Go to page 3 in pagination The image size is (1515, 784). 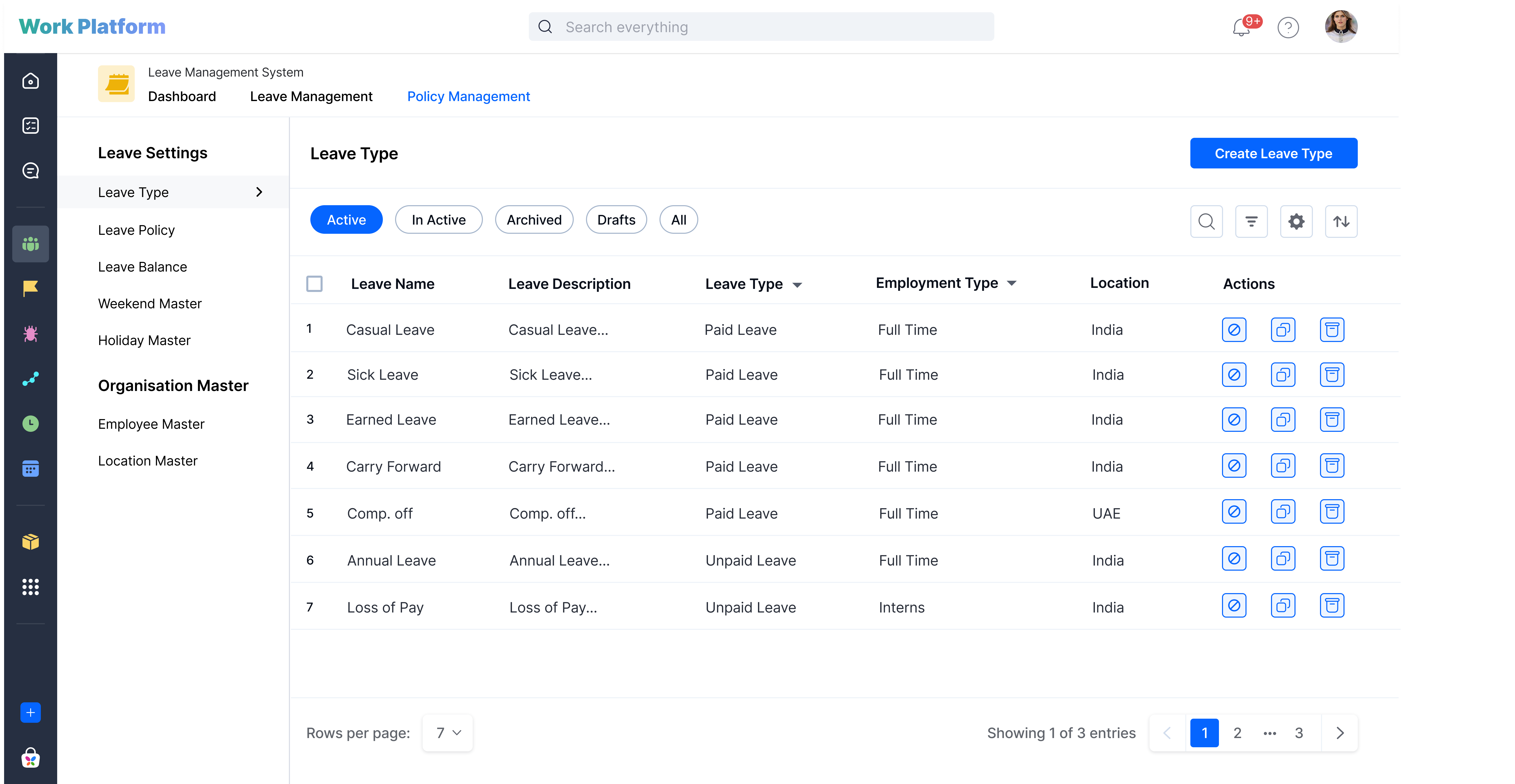[1299, 733]
